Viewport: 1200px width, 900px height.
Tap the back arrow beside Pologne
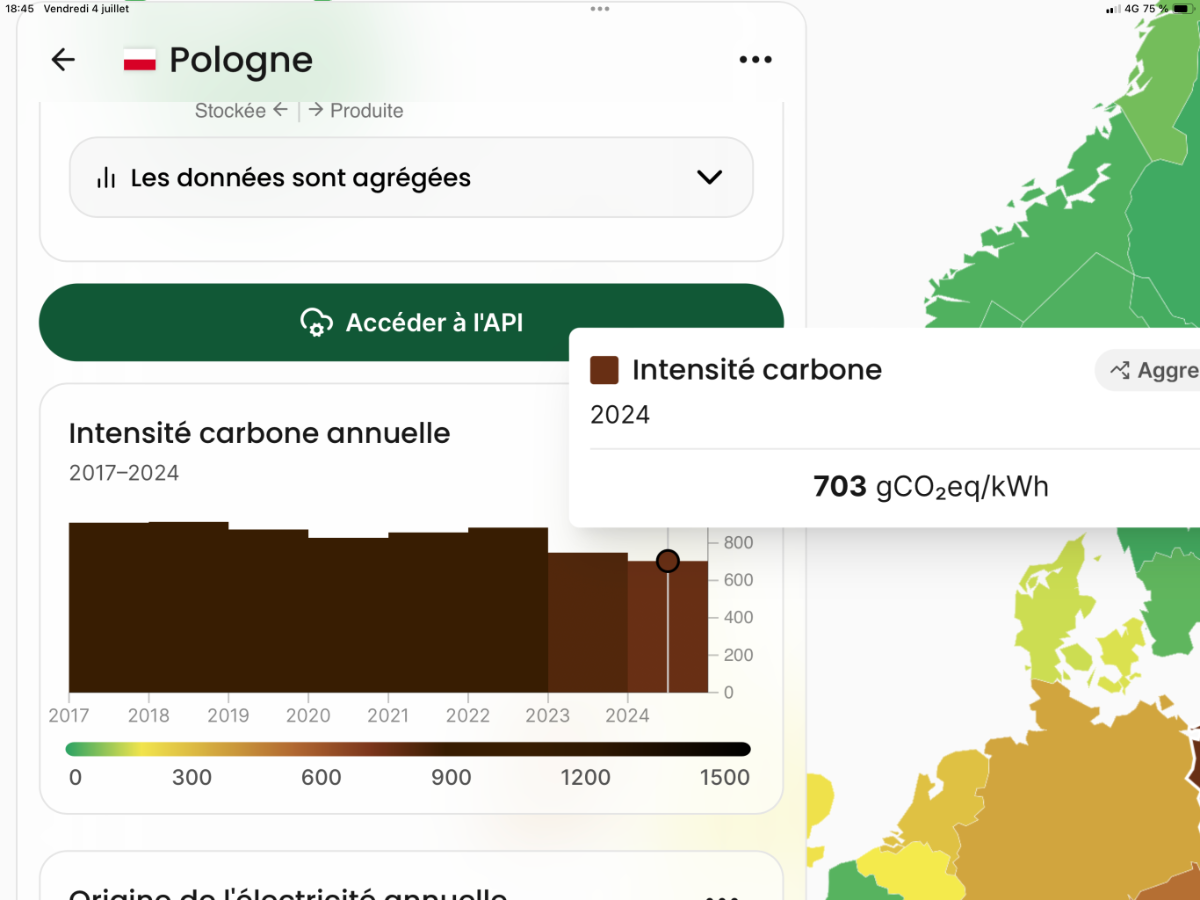63,60
